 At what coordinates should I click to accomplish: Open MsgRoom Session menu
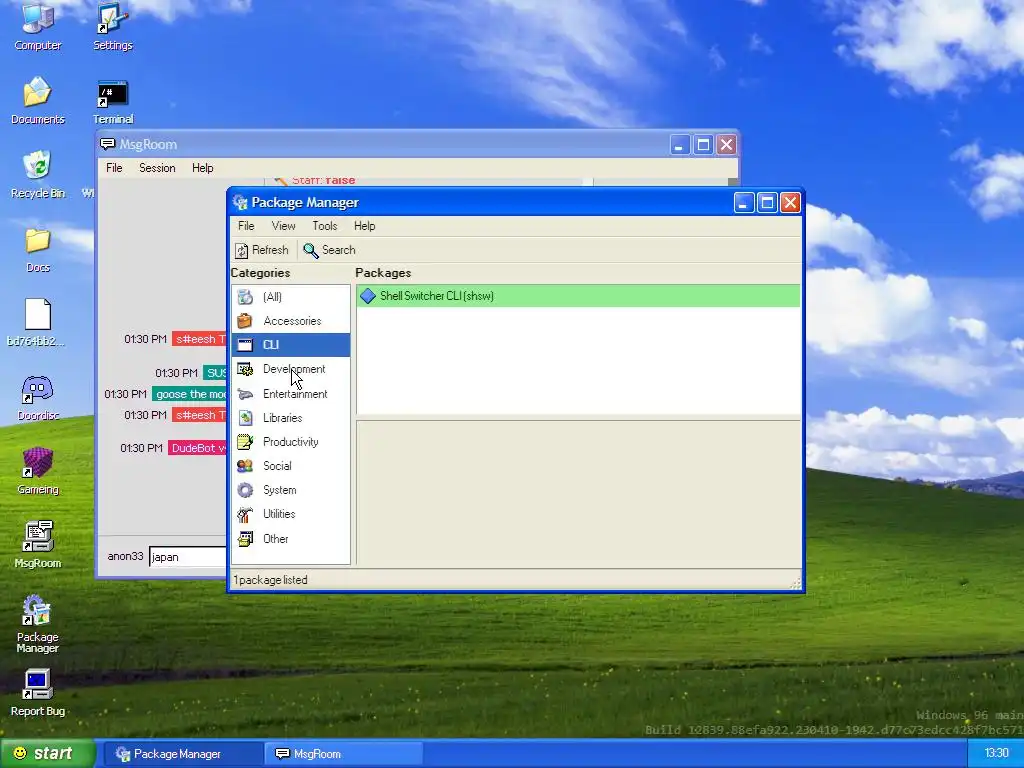(x=157, y=168)
